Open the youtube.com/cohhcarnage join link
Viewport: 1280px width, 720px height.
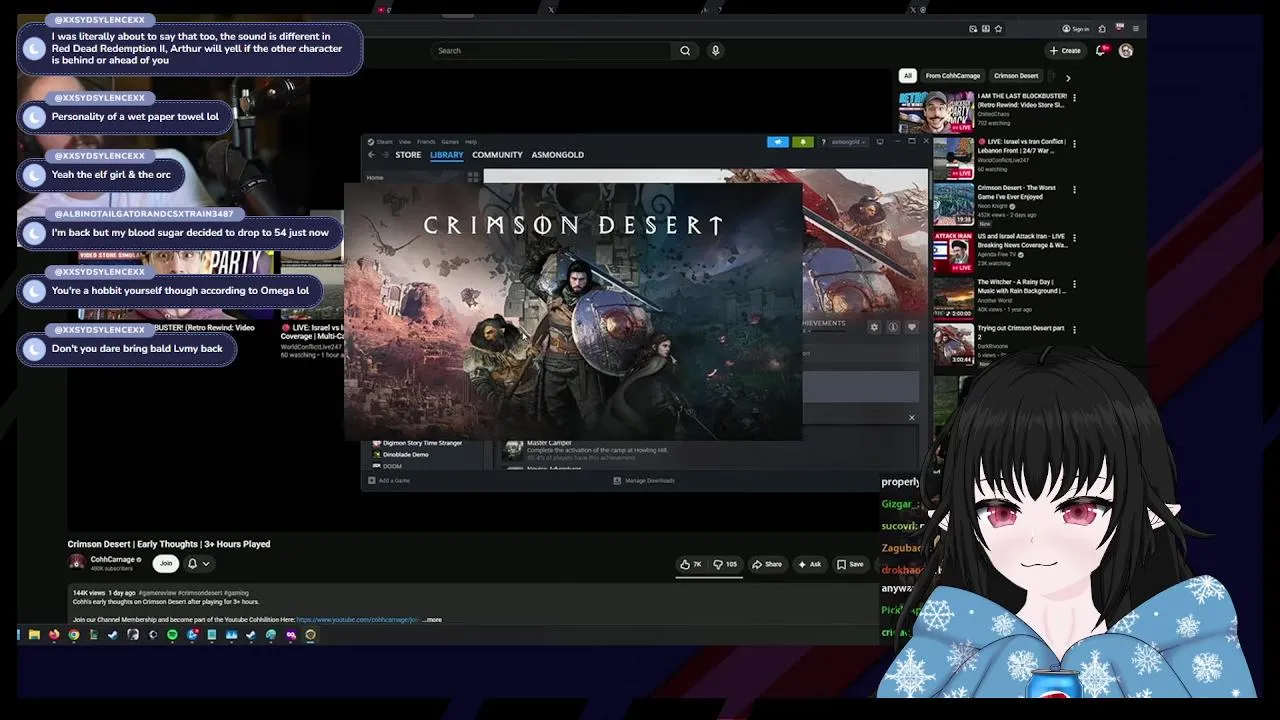click(358, 620)
